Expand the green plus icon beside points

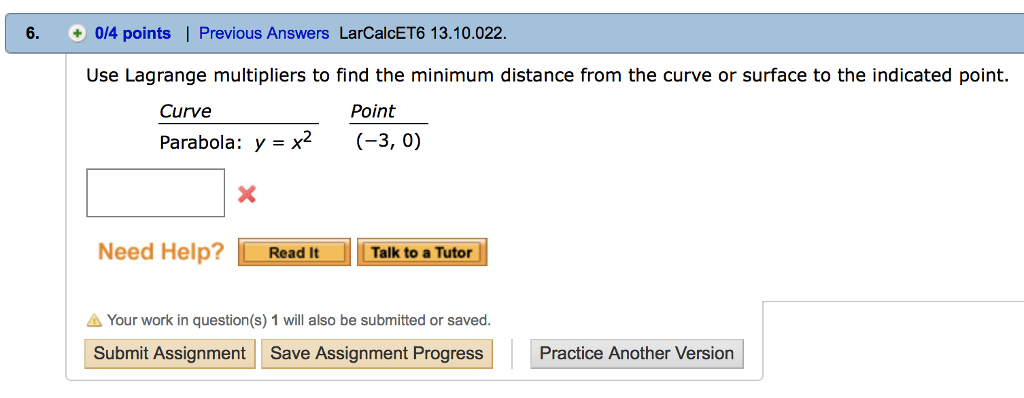point(77,33)
